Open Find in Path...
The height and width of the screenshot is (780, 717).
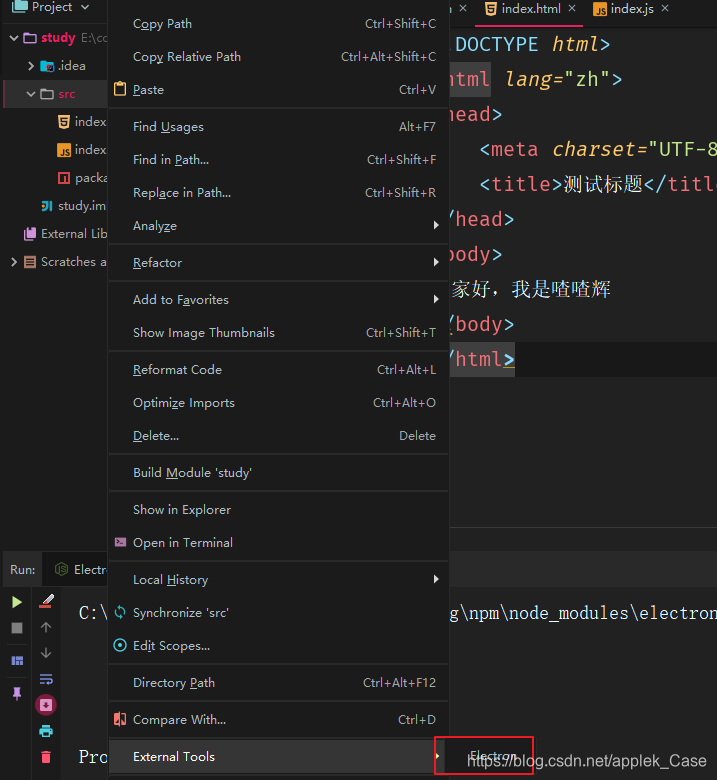279,160
